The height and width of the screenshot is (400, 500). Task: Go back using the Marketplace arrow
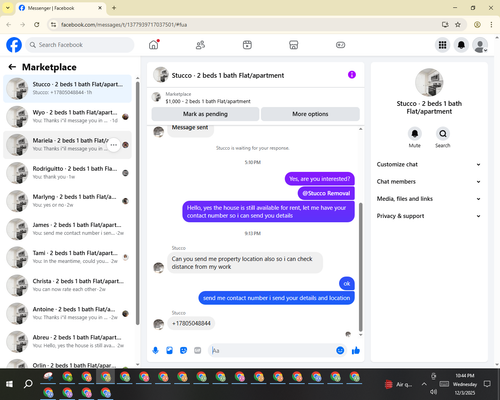(x=12, y=67)
